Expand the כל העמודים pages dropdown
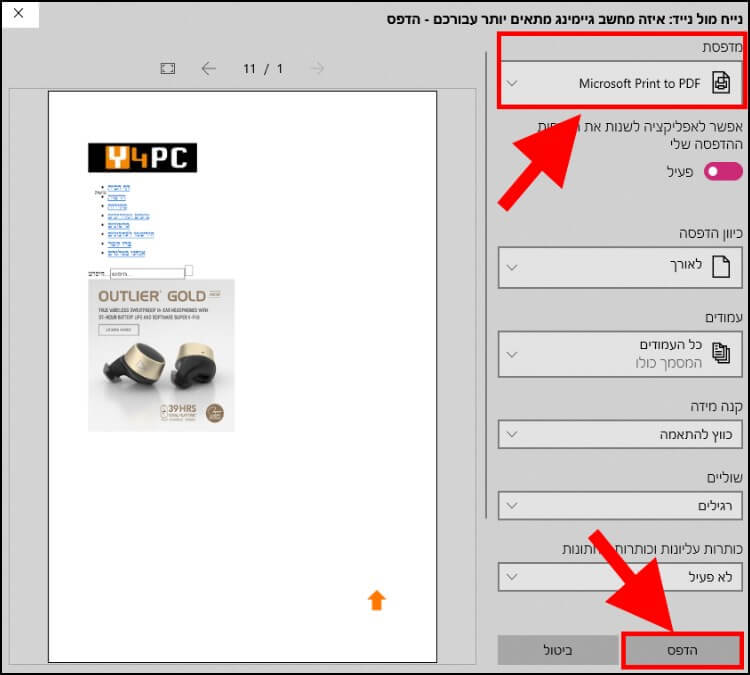 [620, 354]
